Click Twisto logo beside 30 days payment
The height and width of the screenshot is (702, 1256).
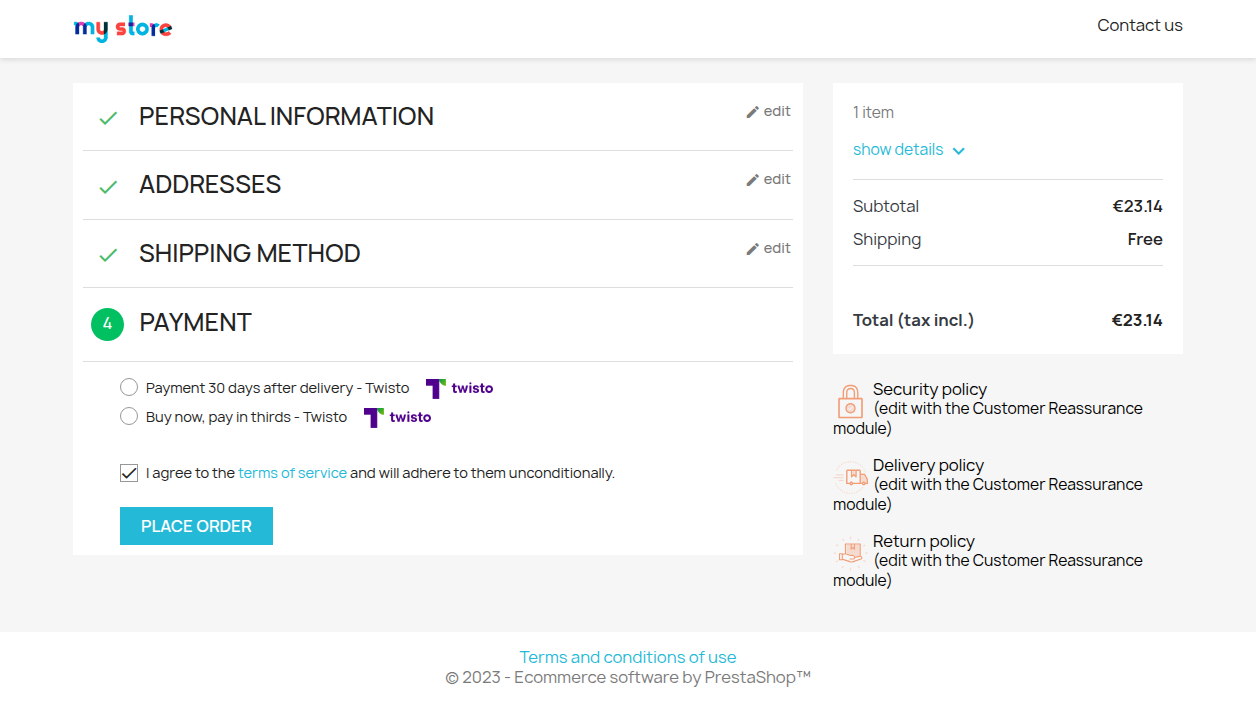click(459, 388)
